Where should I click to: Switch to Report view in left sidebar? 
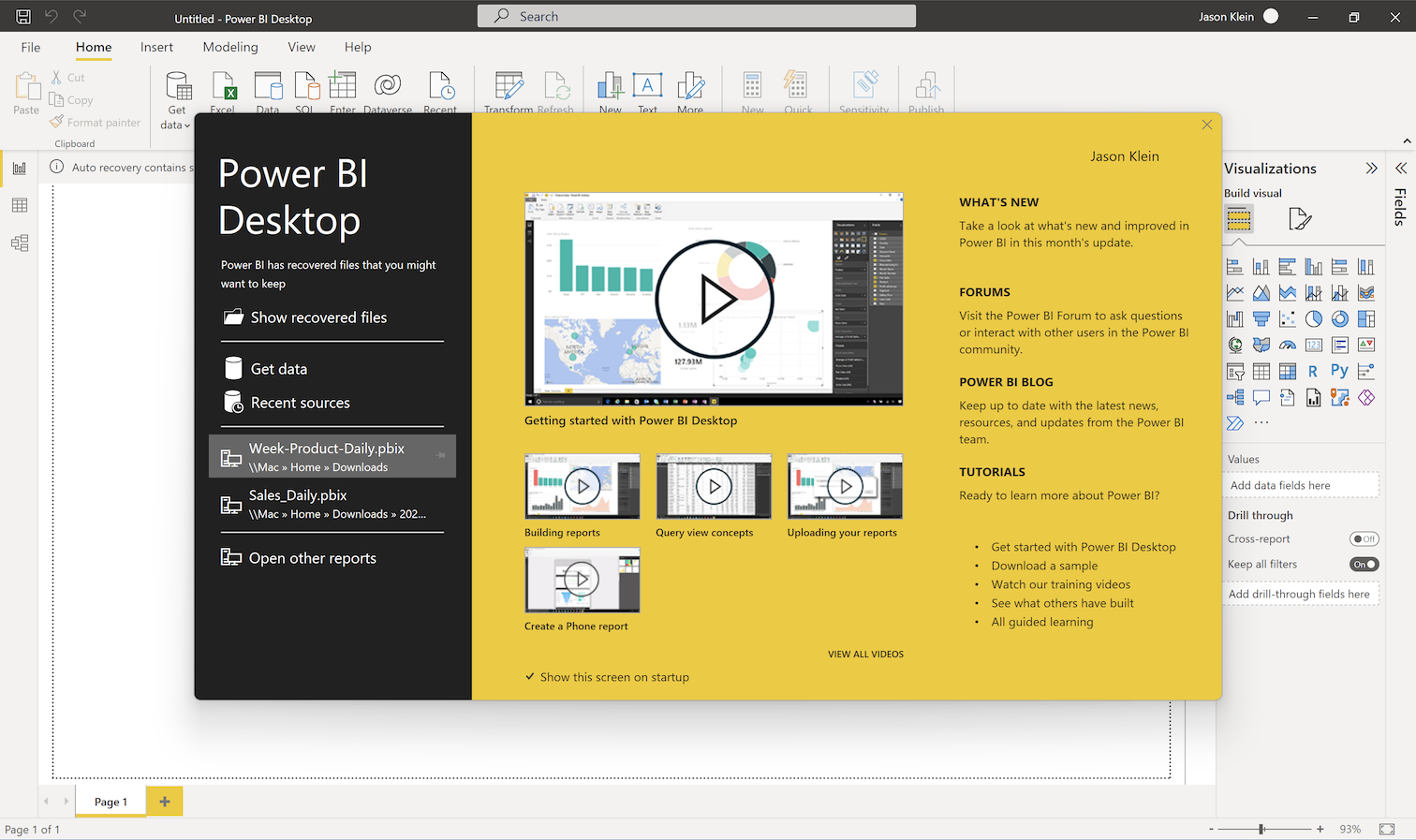[20, 169]
